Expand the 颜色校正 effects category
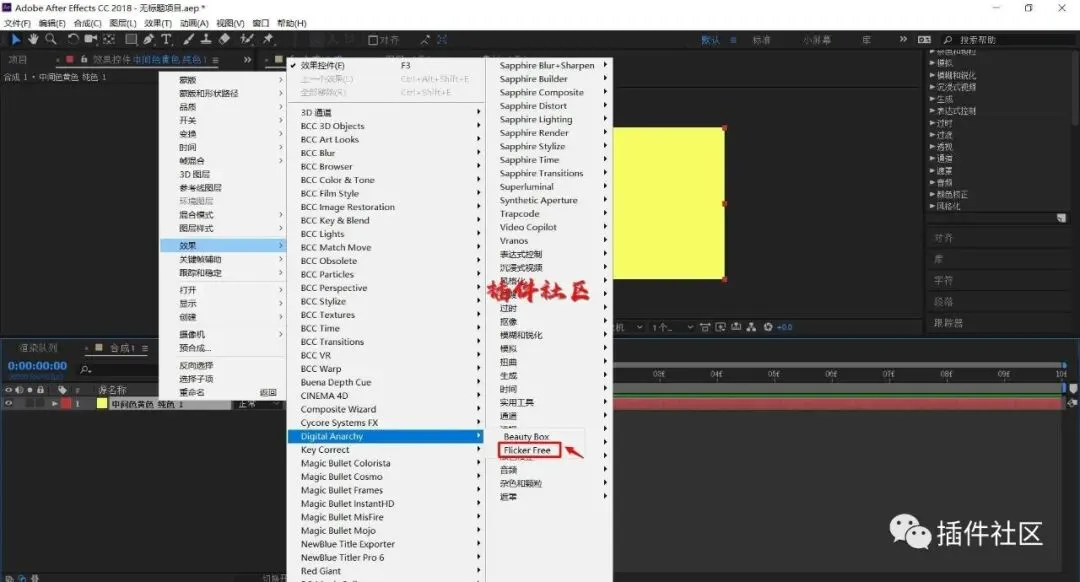Image resolution: width=1080 pixels, height=582 pixels. (x=932, y=194)
